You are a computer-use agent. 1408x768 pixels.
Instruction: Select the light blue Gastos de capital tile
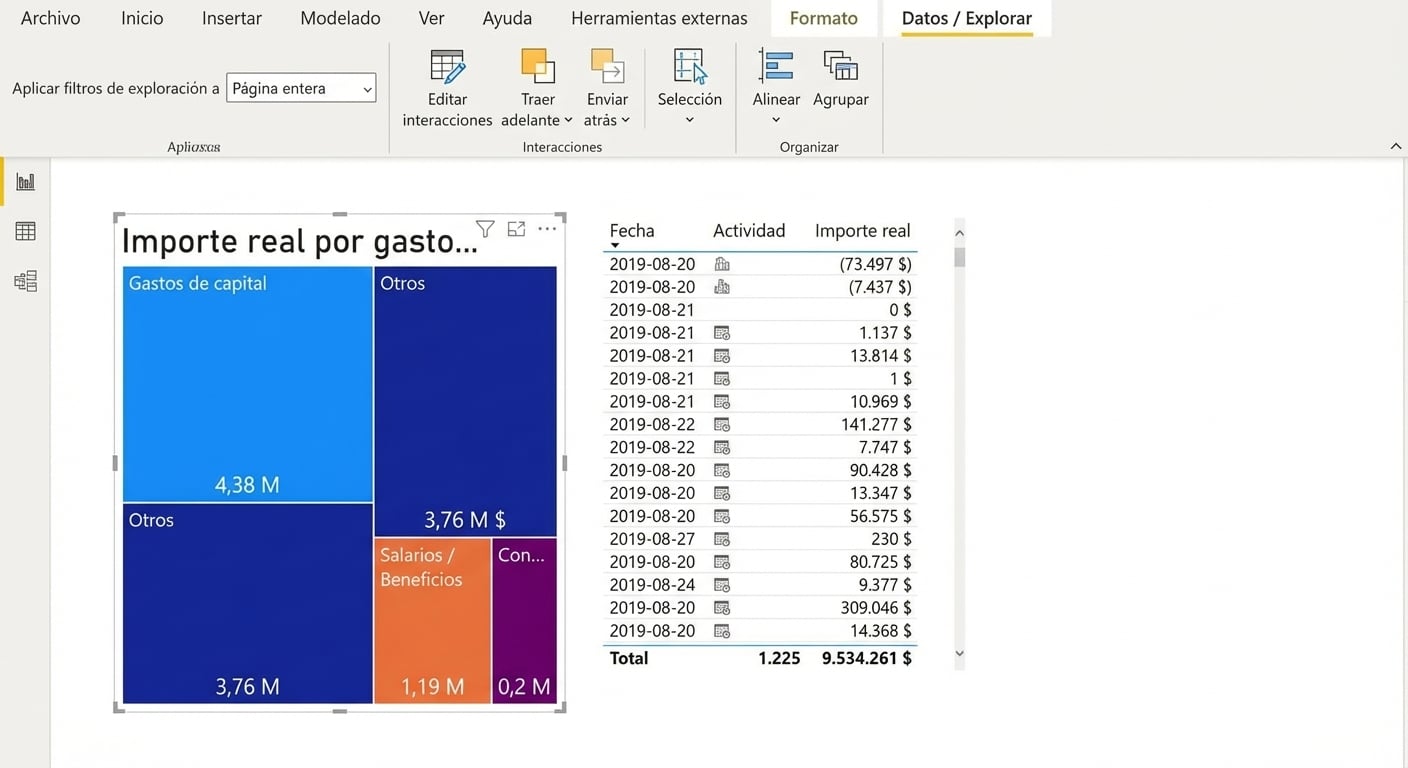tap(248, 384)
